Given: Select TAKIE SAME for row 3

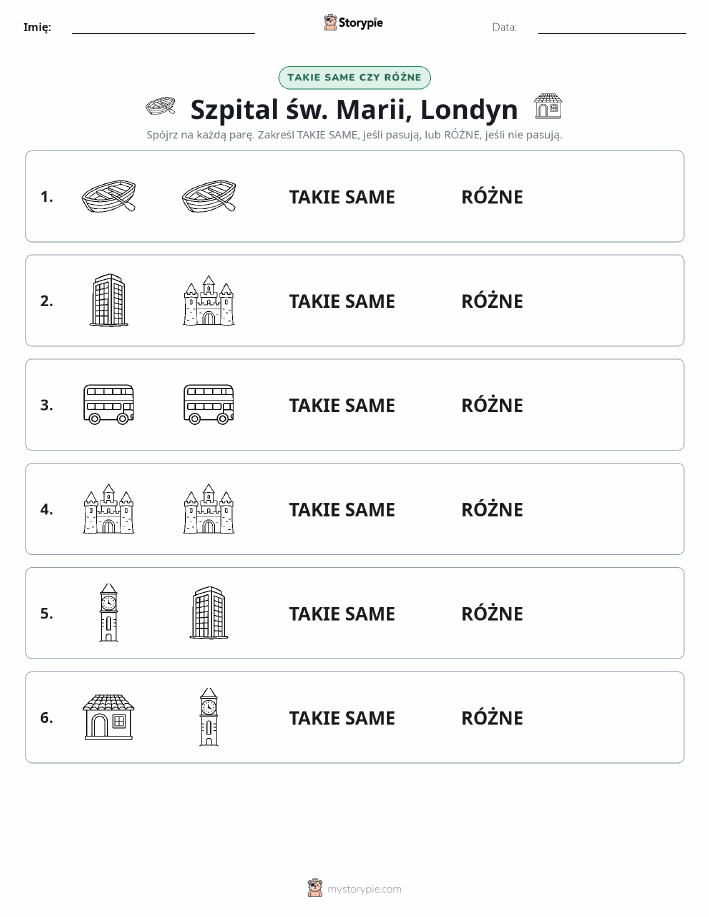Looking at the screenshot, I should [342, 405].
